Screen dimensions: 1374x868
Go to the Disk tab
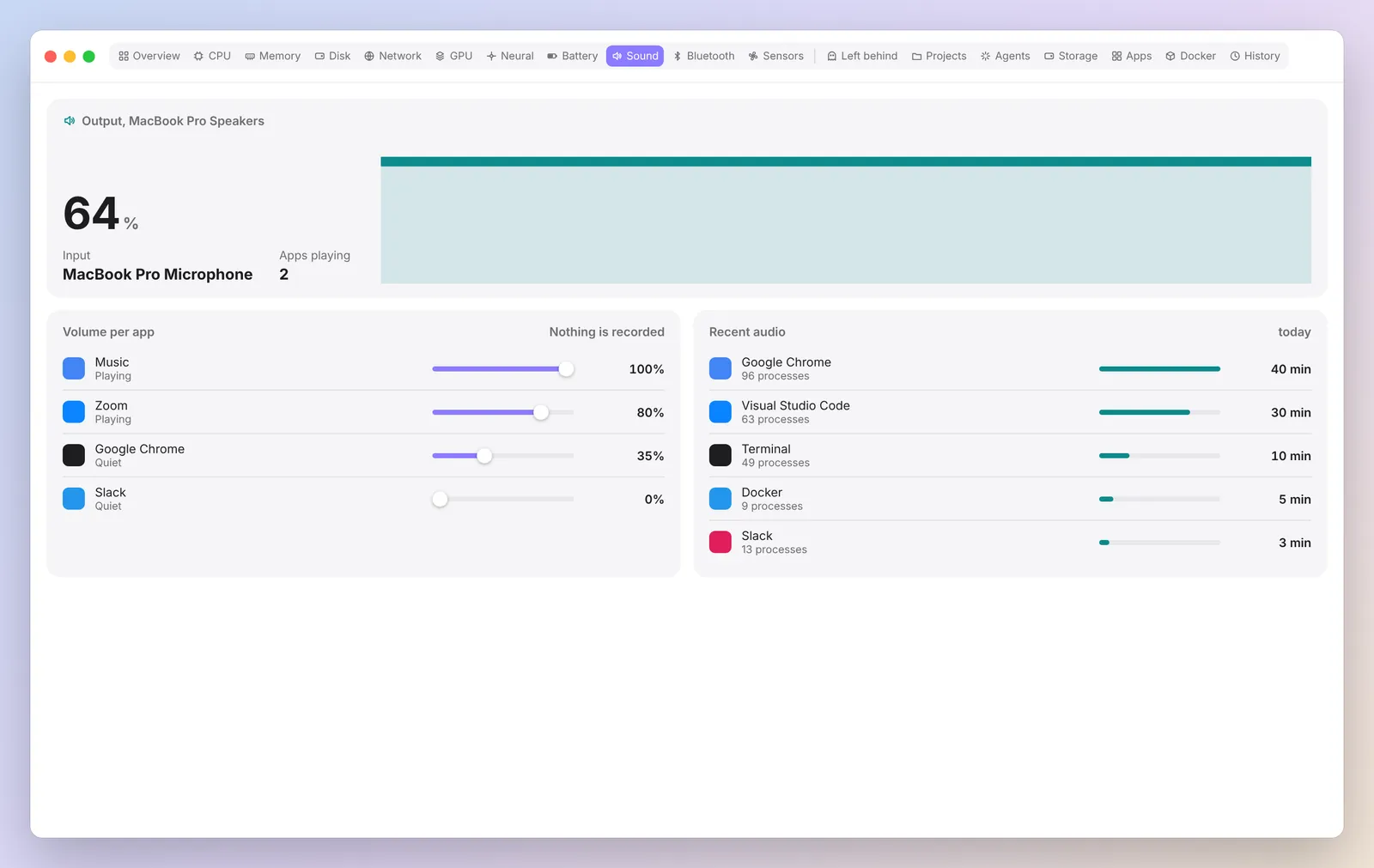pyautogui.click(x=332, y=56)
